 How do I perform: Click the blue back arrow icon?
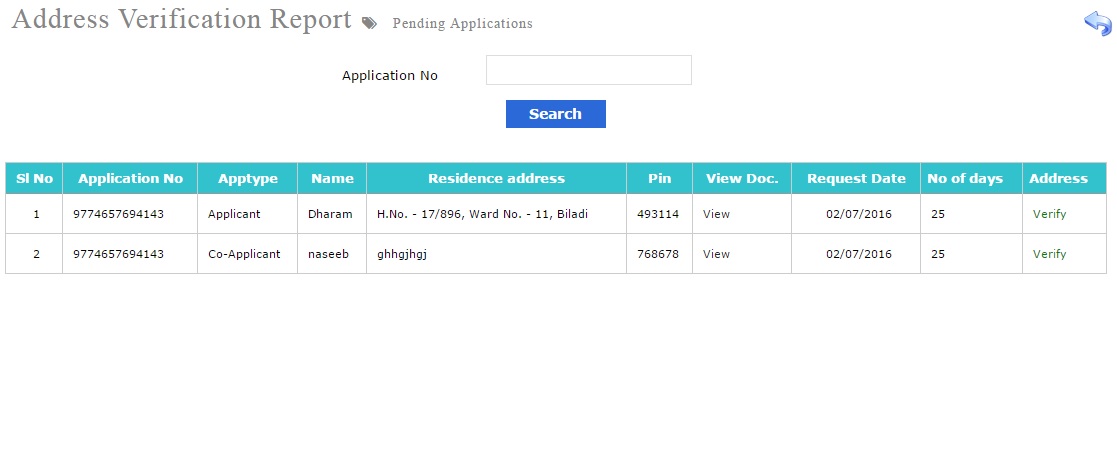[1098, 23]
